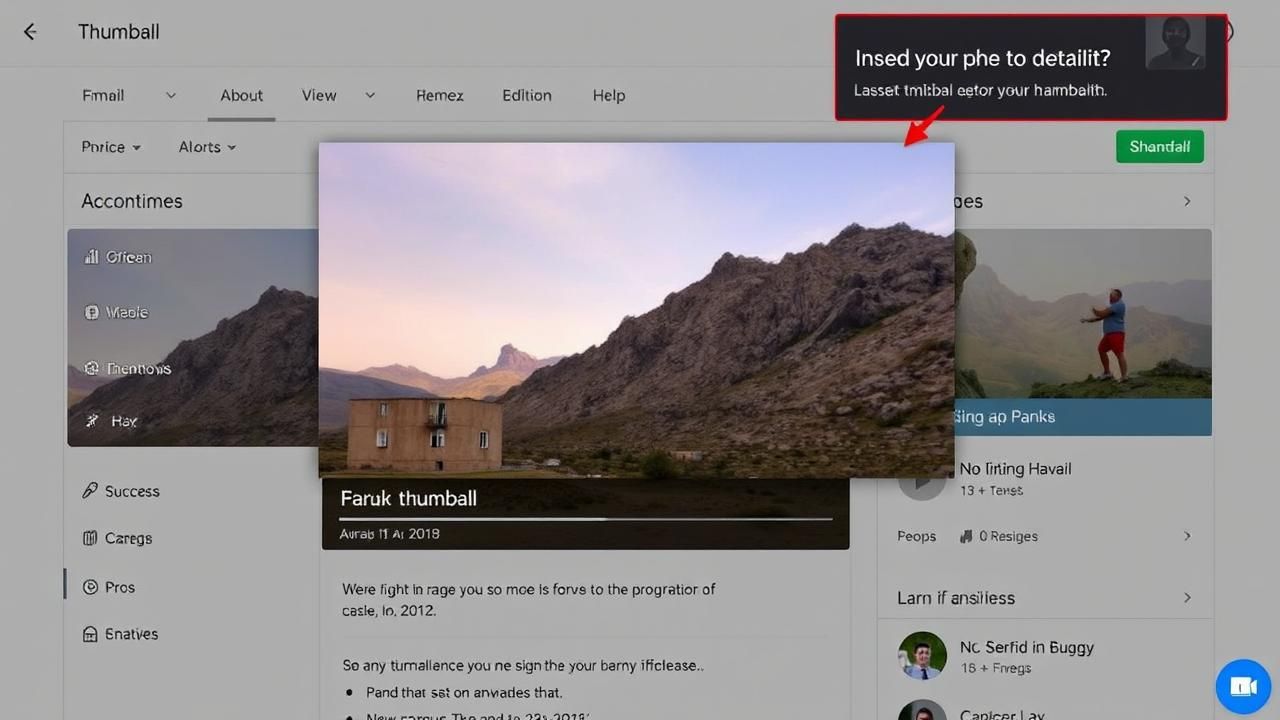
Task: Select the Caregs sidebar icon
Action: 90,538
